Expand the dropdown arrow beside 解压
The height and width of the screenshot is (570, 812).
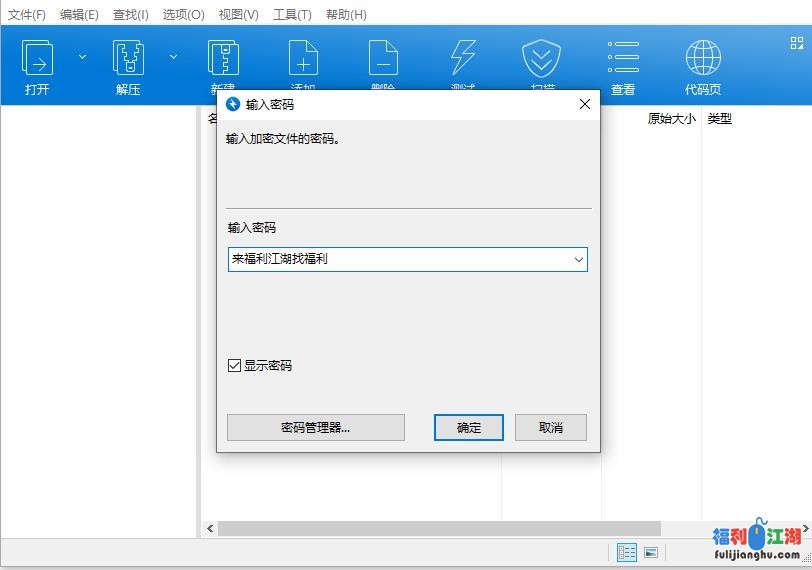click(173, 57)
